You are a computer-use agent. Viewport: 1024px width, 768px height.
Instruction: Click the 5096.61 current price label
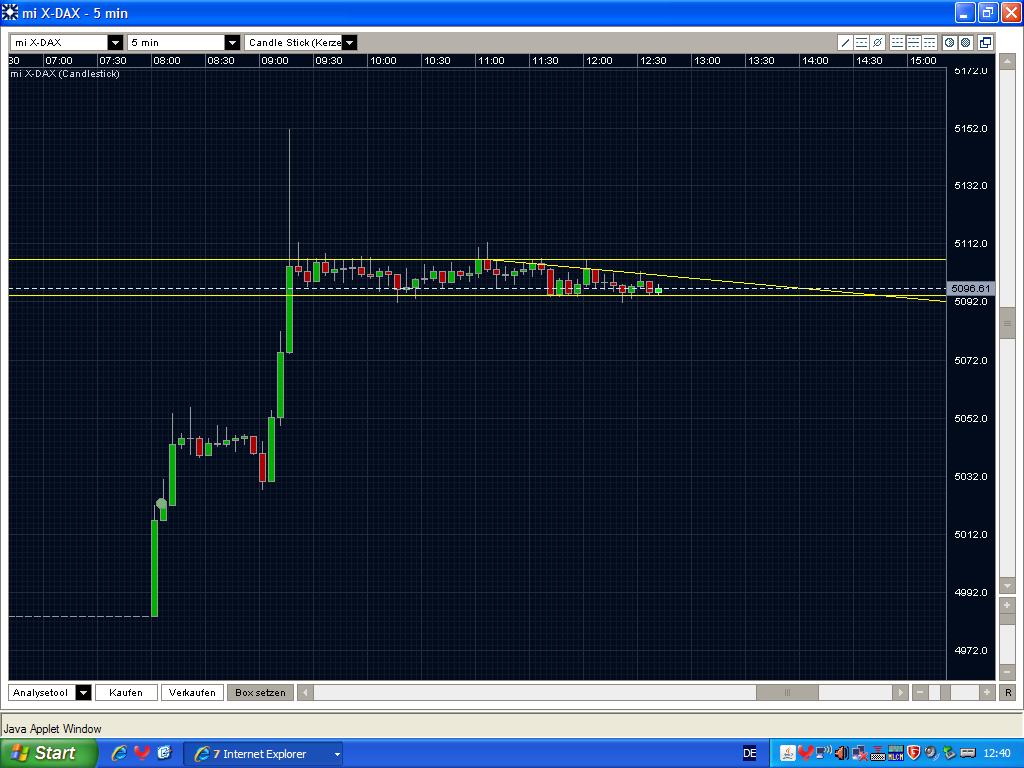pyautogui.click(x=970, y=288)
